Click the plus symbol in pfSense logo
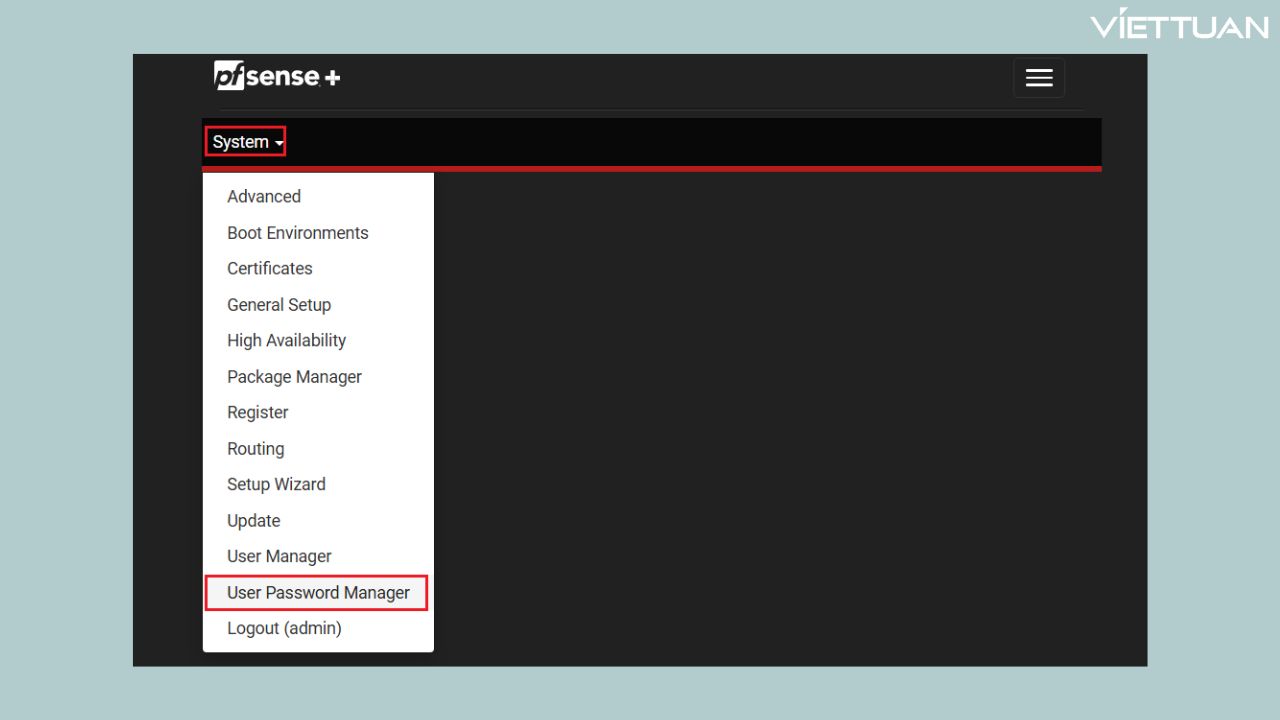The width and height of the screenshot is (1280, 720). tap(331, 77)
